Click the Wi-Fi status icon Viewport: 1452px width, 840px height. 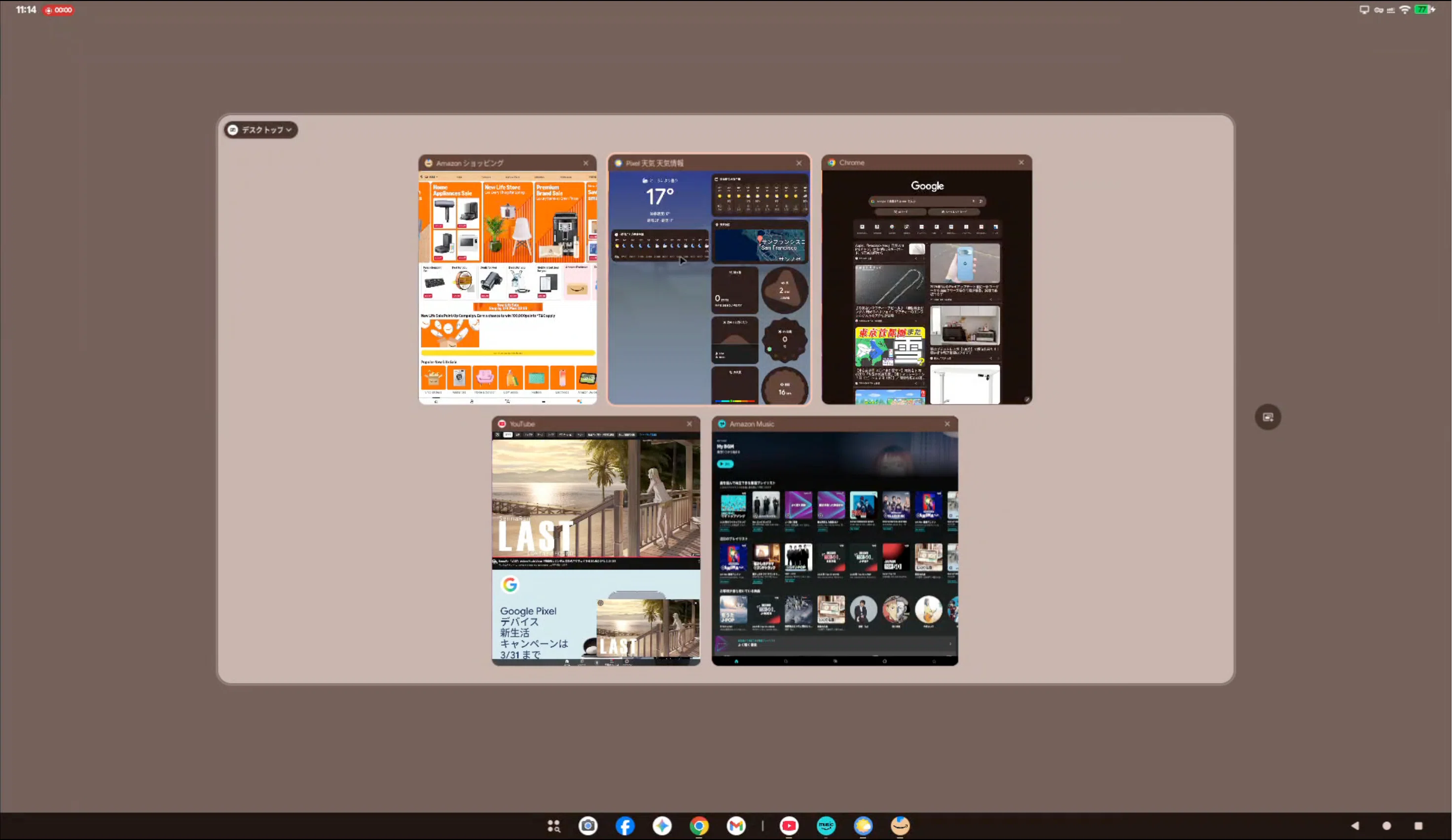point(1405,9)
